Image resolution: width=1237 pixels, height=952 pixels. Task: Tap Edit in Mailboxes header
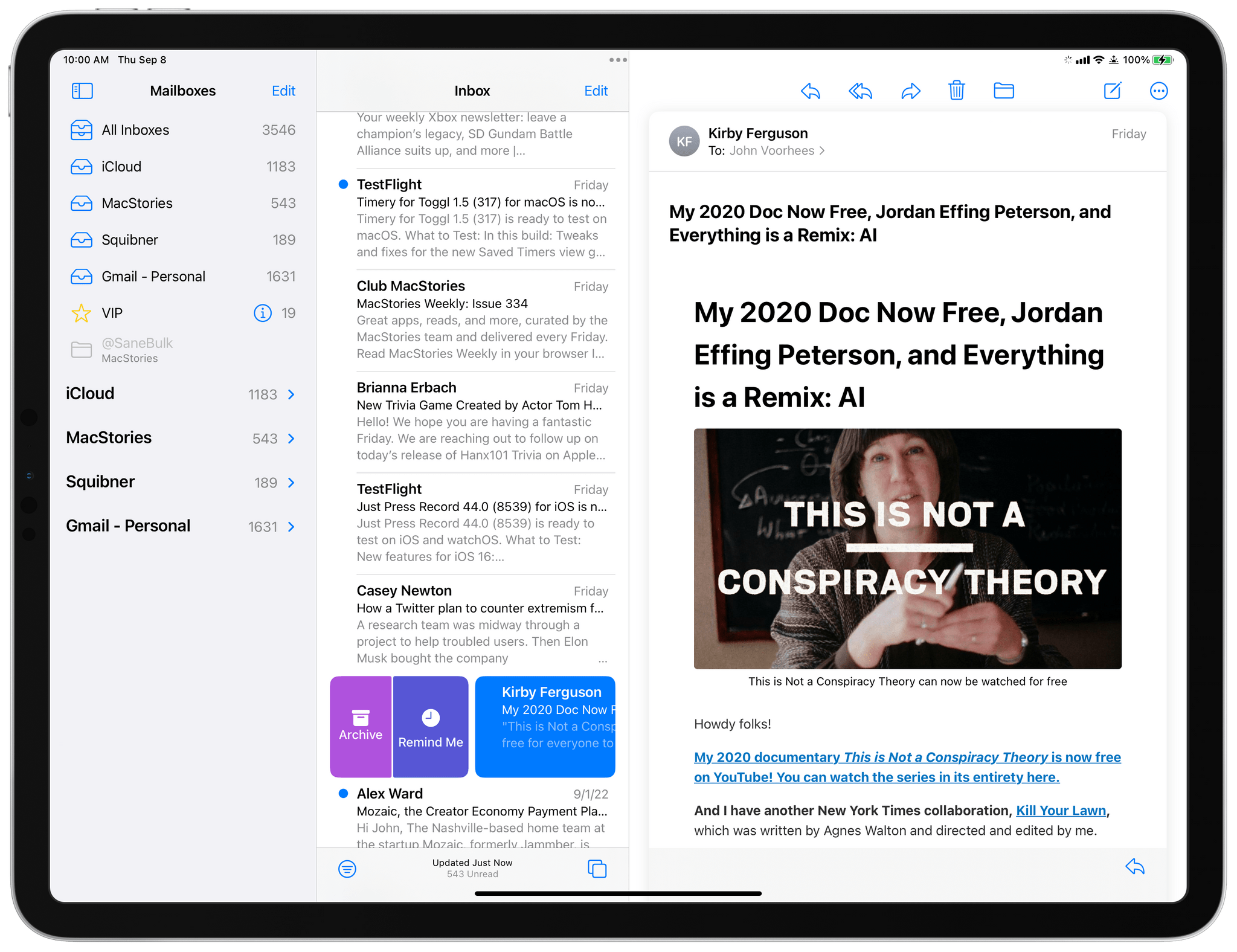283,91
